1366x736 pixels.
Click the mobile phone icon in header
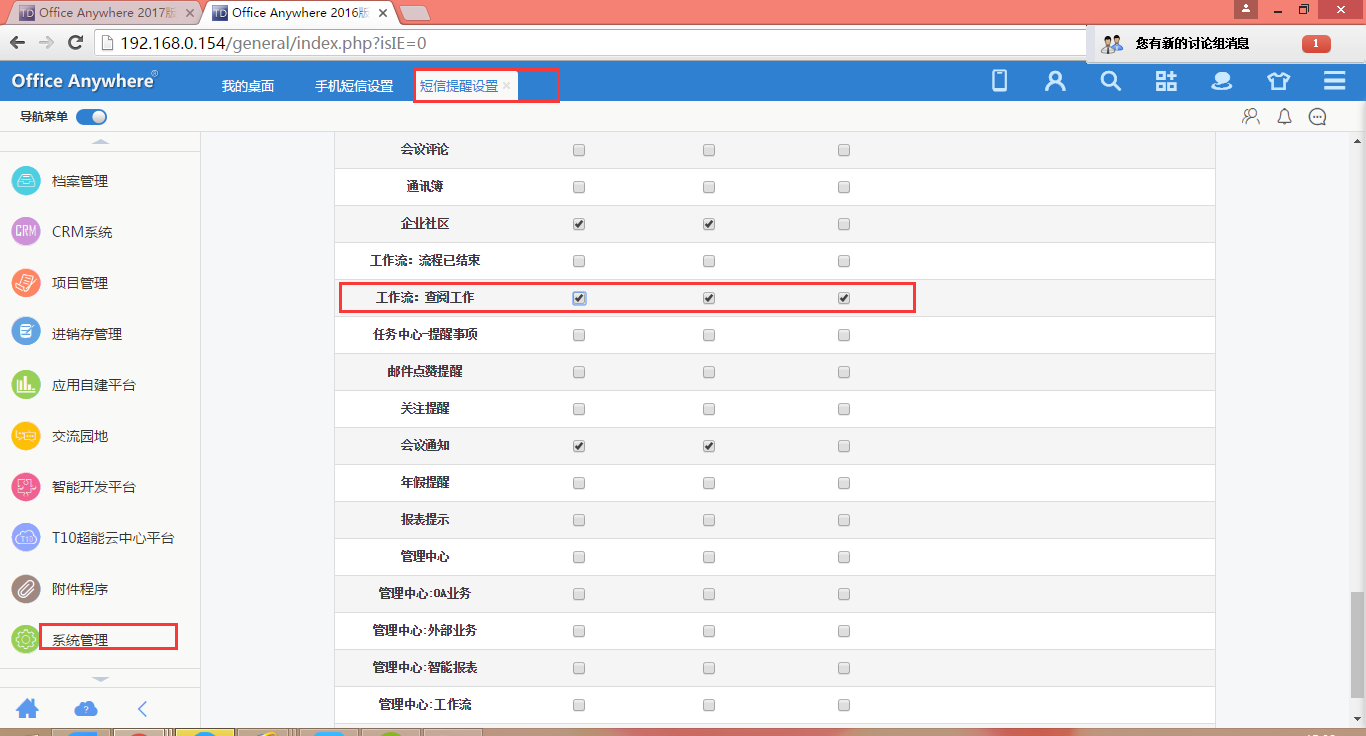pos(999,82)
